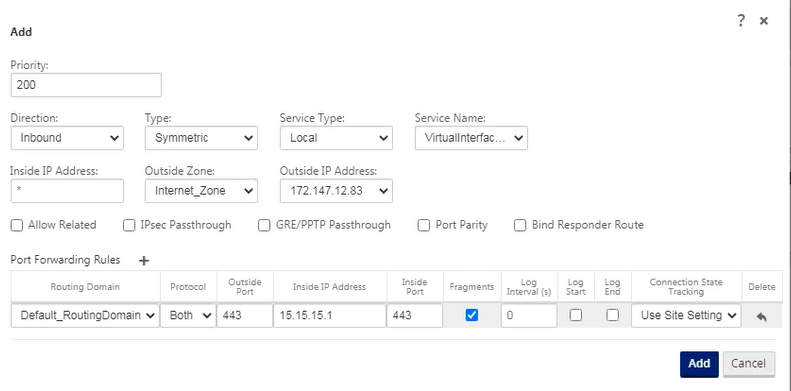Toggle IPsec Passthrough checkbox

[x=129, y=225]
